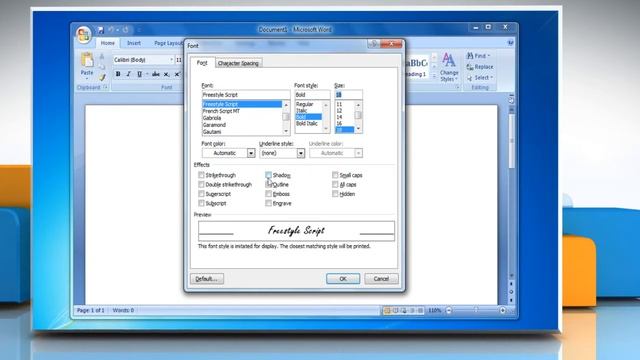Open the Font dialog help question button
Screen dimensions: 640x360
[x=373, y=44]
